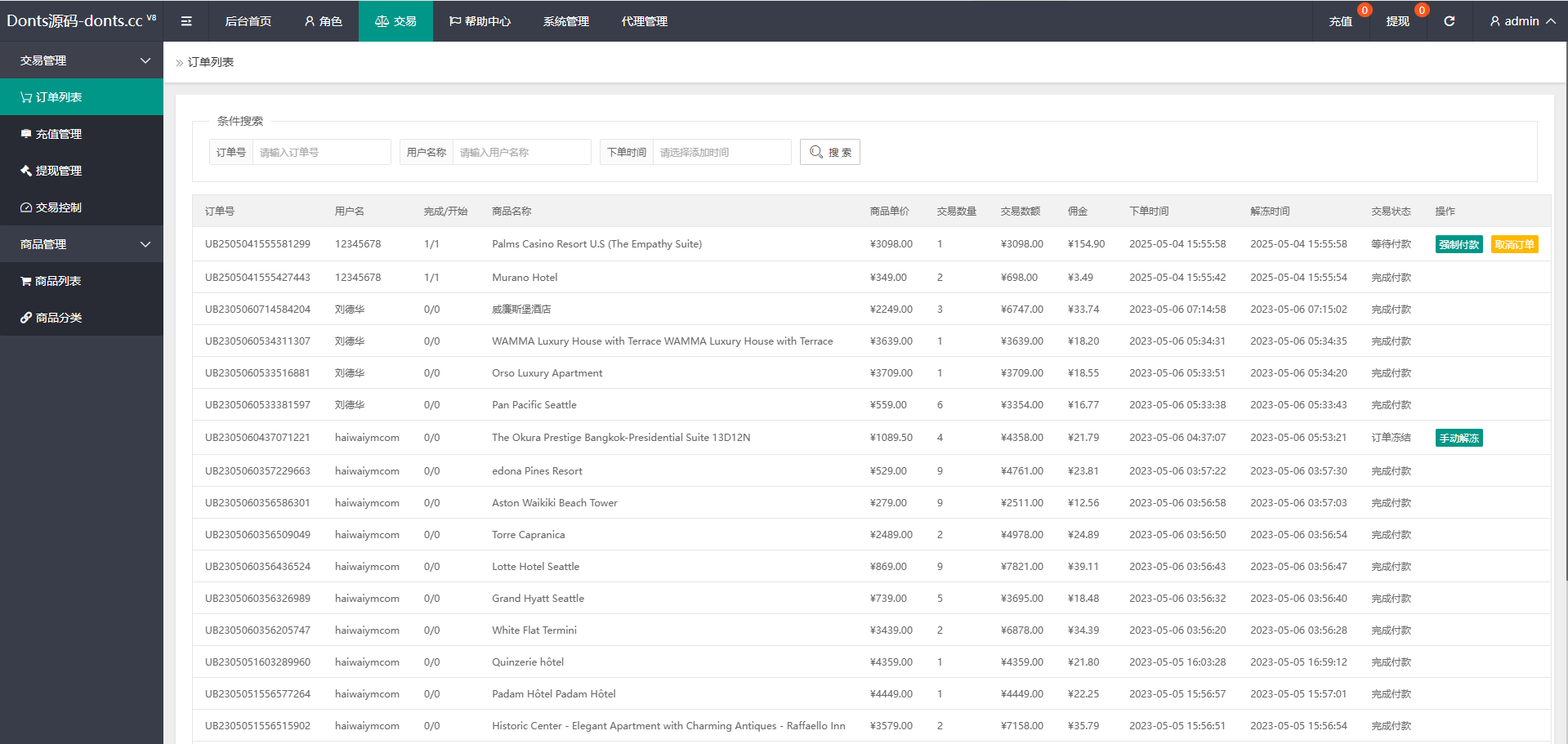The image size is (1568, 744).
Task: Click order number UB2305051556515902
Action: (257, 726)
